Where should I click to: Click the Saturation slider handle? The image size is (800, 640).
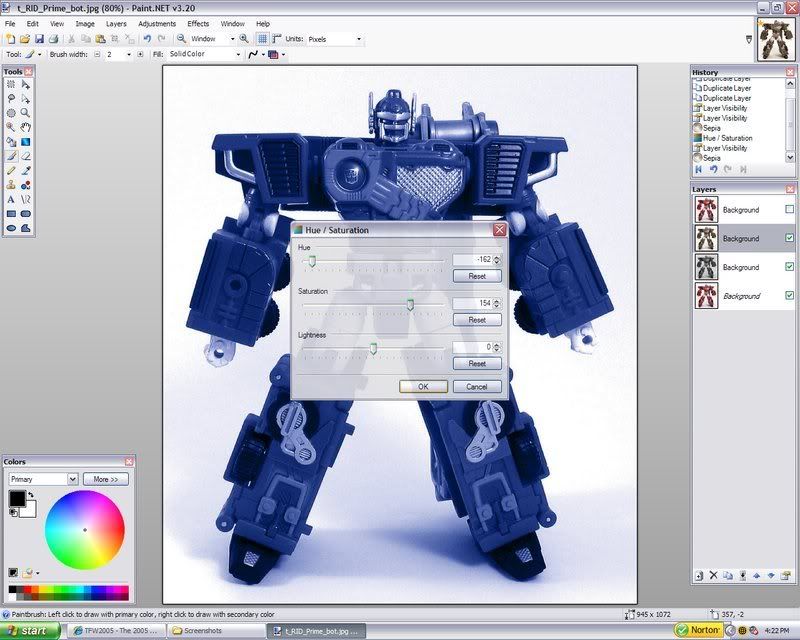[x=410, y=305]
